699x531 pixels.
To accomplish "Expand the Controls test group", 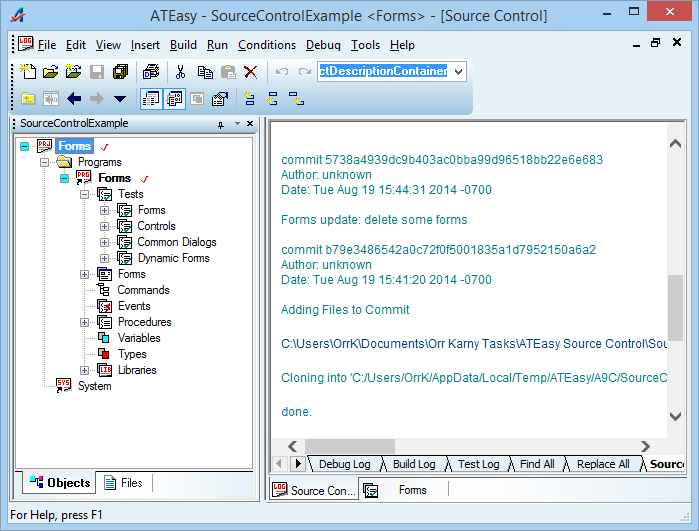I will 104,226.
